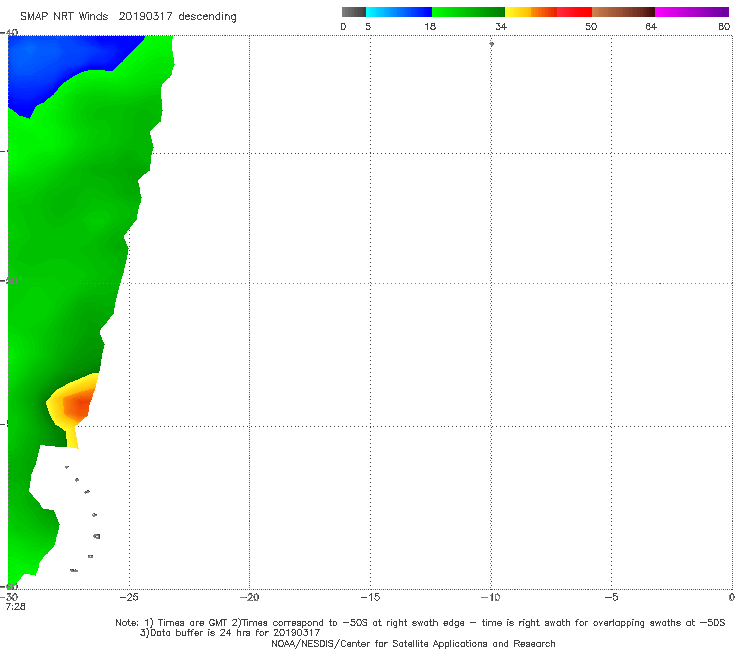Click the magenta-purple segment of the colorbar
Viewport: 740px width, 650px height.
tap(692, 12)
